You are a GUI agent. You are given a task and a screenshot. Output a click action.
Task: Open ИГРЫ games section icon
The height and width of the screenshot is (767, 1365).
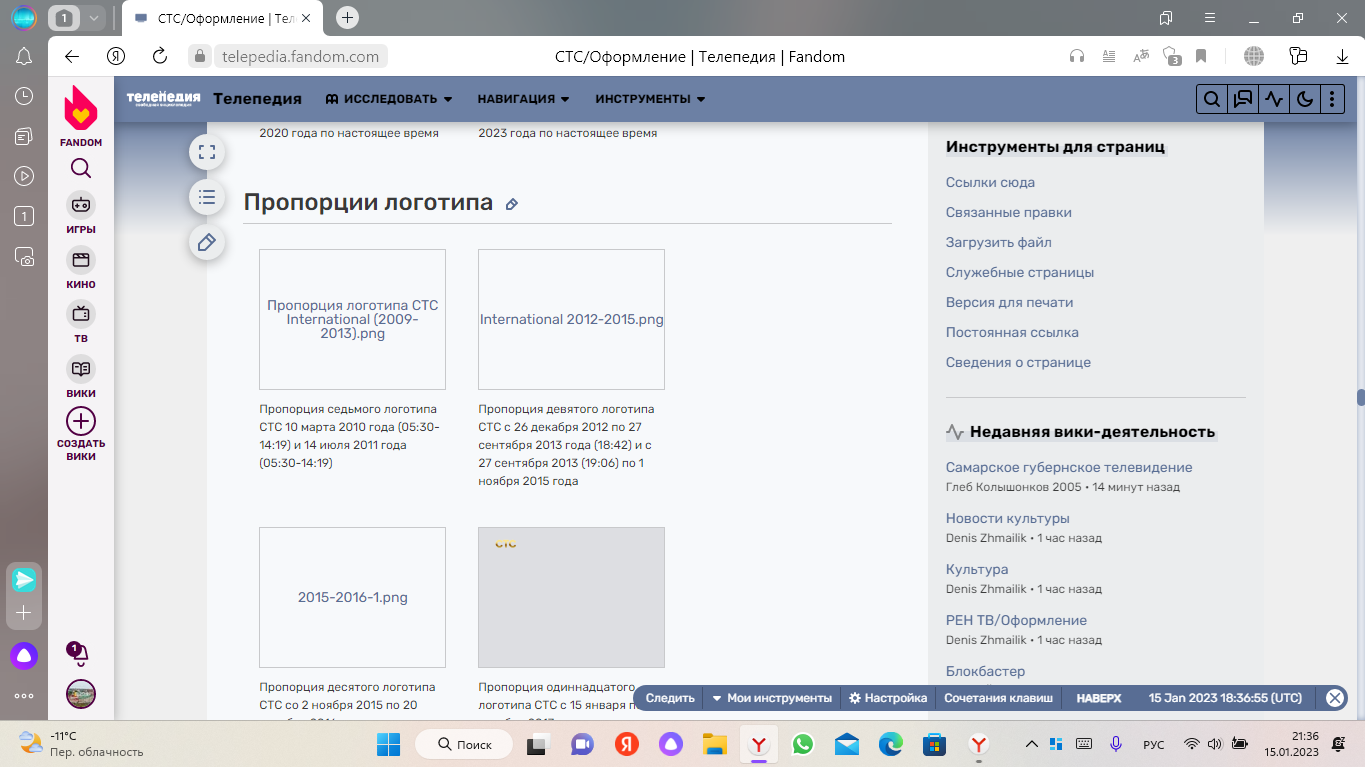(x=81, y=205)
